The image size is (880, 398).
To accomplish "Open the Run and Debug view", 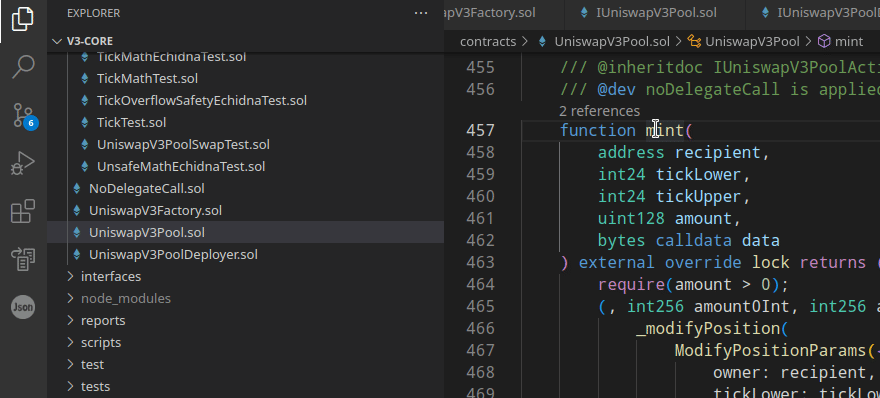I will pyautogui.click(x=22, y=164).
